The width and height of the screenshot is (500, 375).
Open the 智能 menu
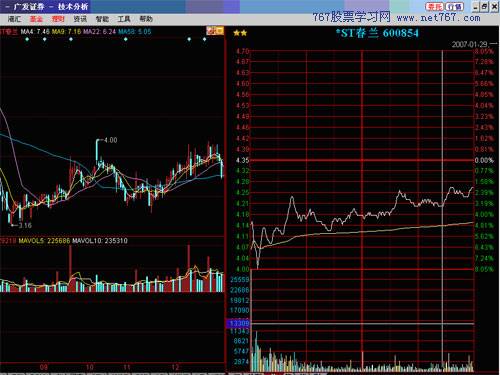point(102,19)
